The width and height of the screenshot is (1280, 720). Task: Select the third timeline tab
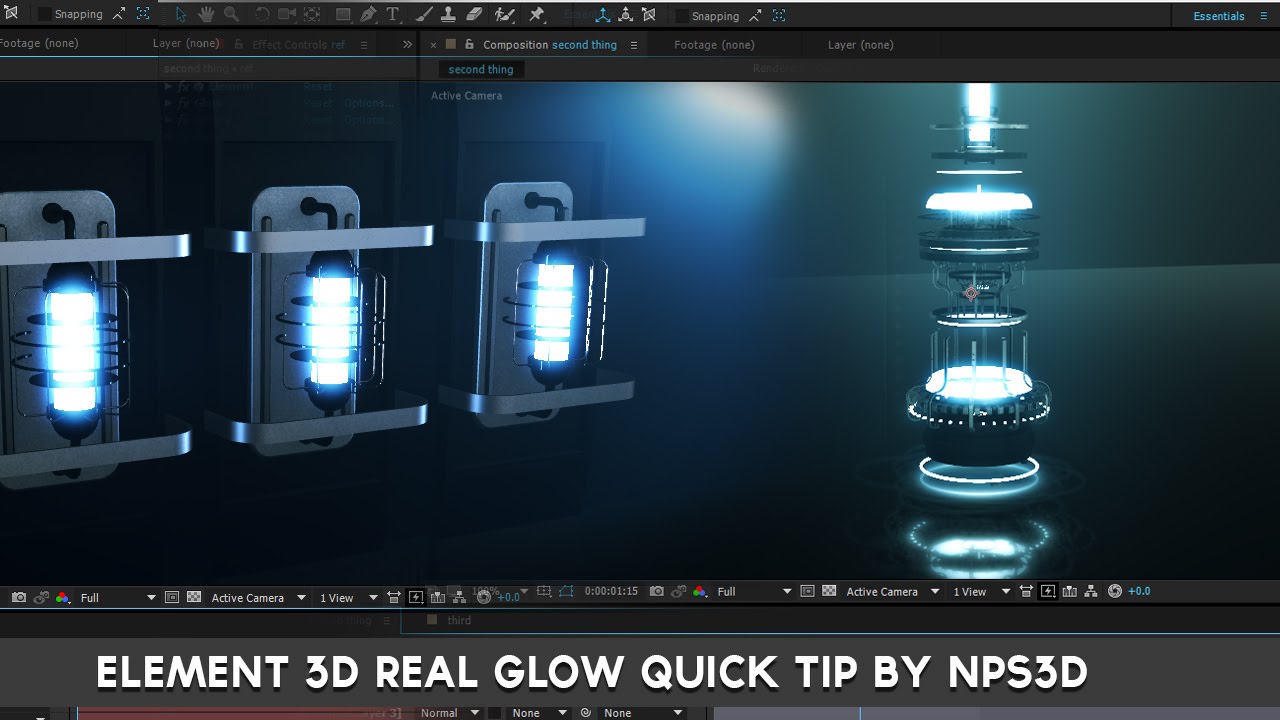point(459,620)
